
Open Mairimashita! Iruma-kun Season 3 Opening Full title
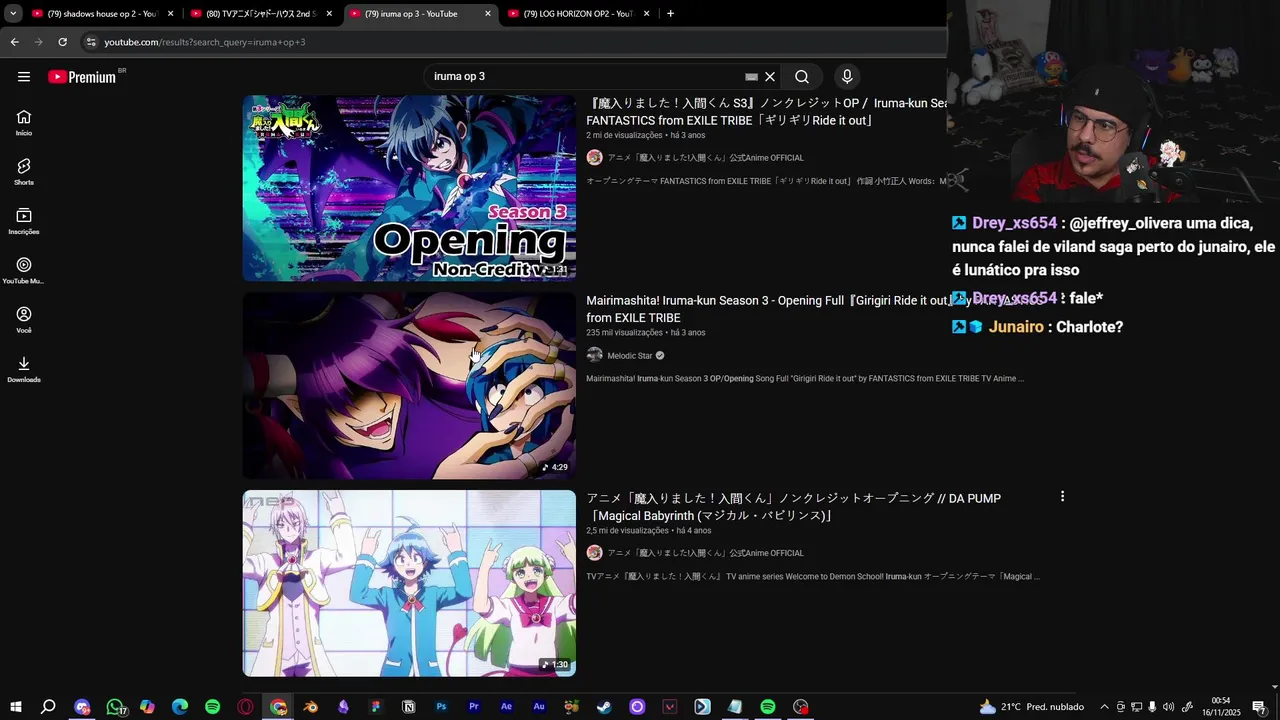point(766,309)
